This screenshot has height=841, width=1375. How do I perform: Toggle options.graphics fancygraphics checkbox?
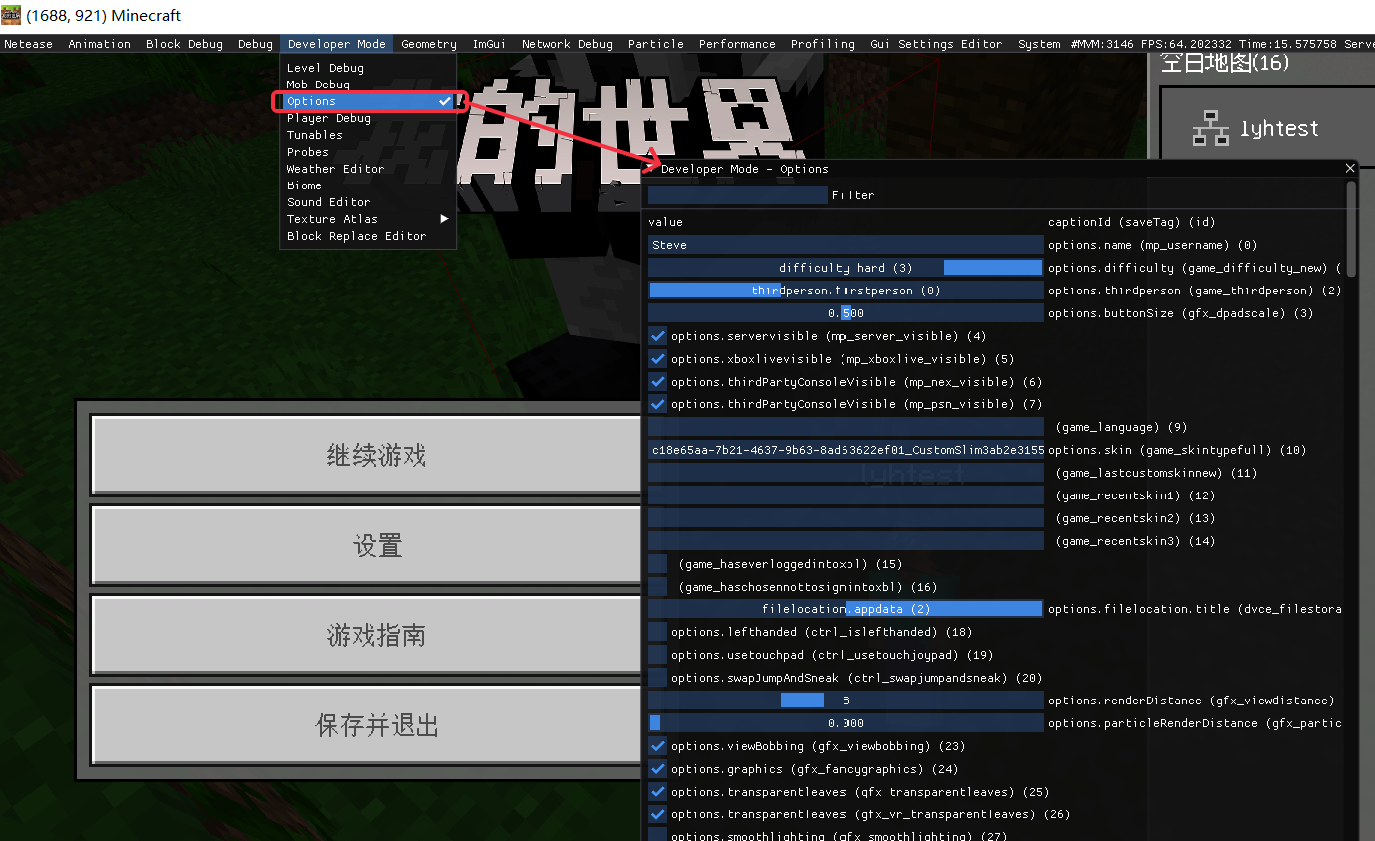click(657, 769)
